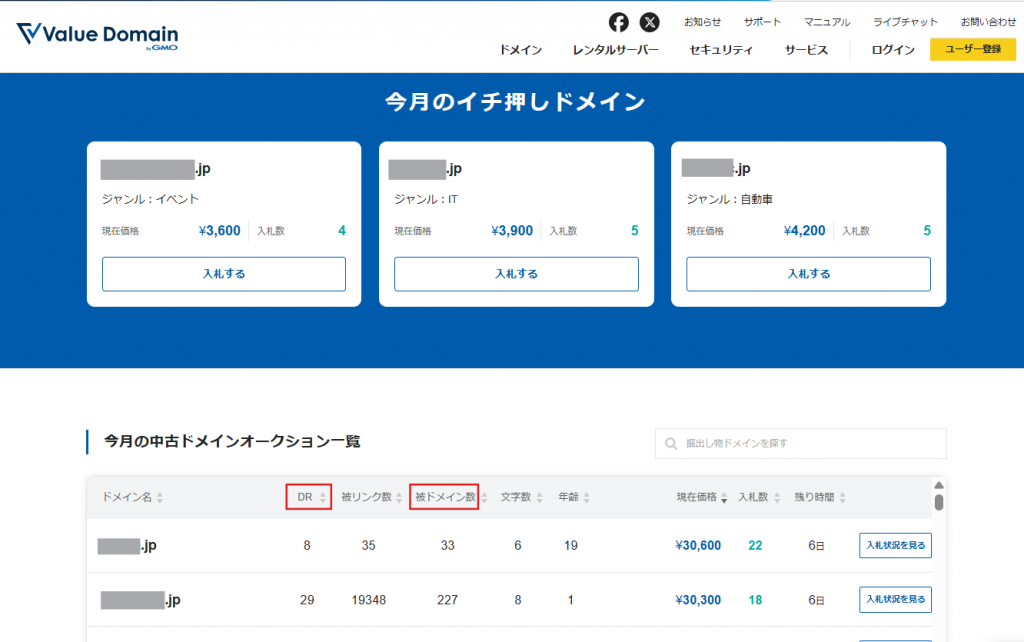The height and width of the screenshot is (642, 1024).
Task: Open Value Domain's Facebook page icon
Action: (x=618, y=21)
